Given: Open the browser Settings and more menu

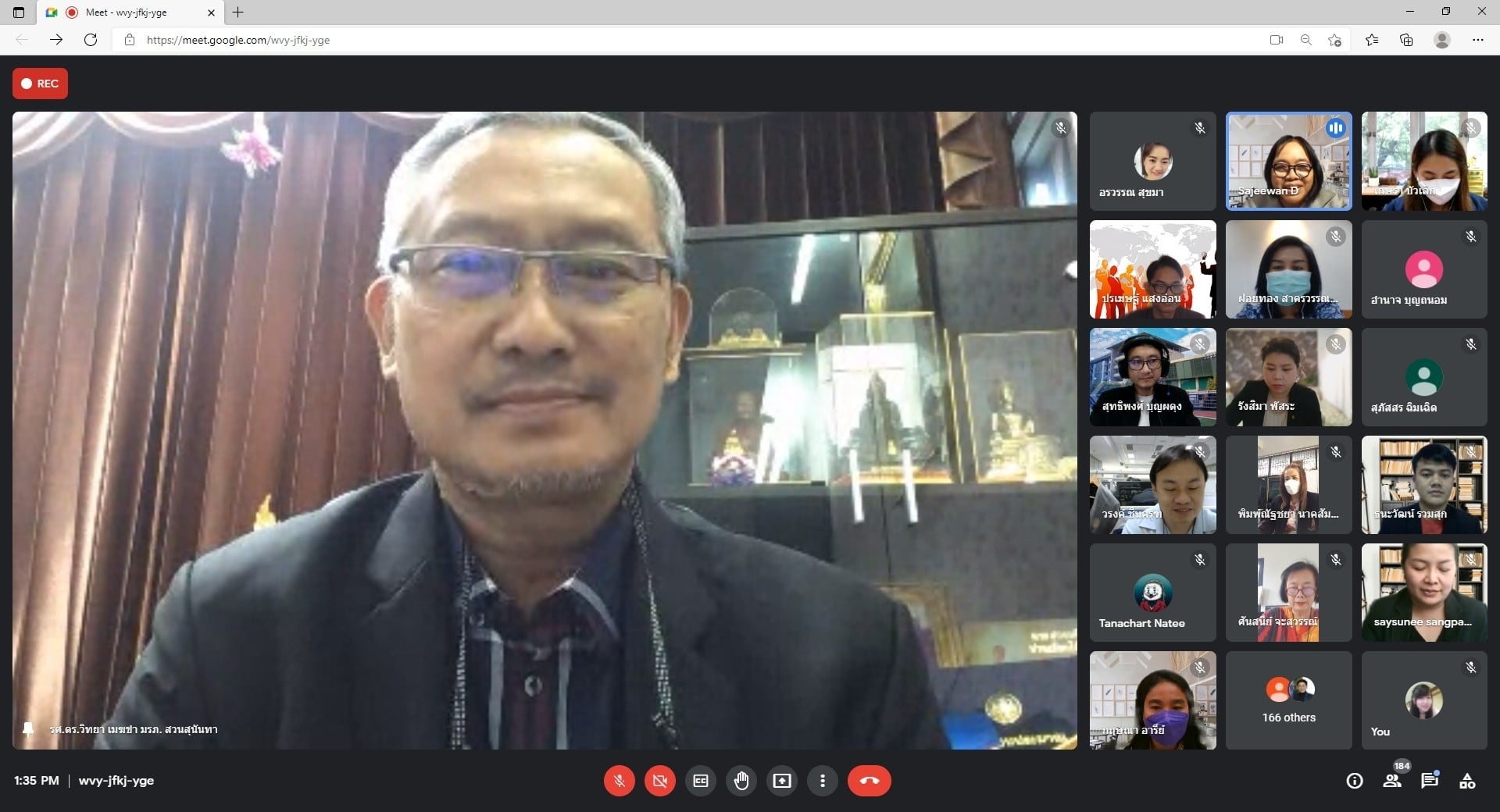Looking at the screenshot, I should [x=1477, y=40].
